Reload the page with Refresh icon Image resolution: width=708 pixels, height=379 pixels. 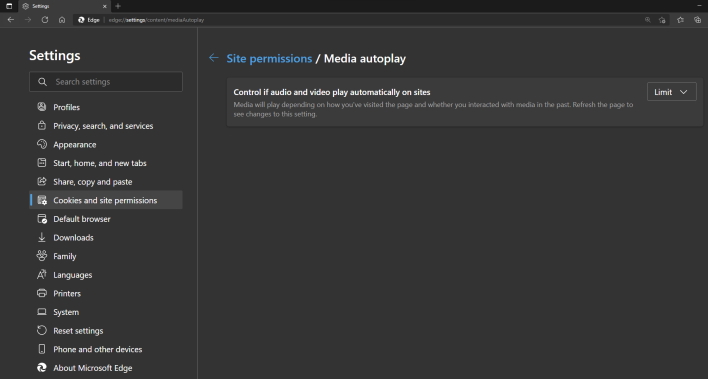[45, 20]
